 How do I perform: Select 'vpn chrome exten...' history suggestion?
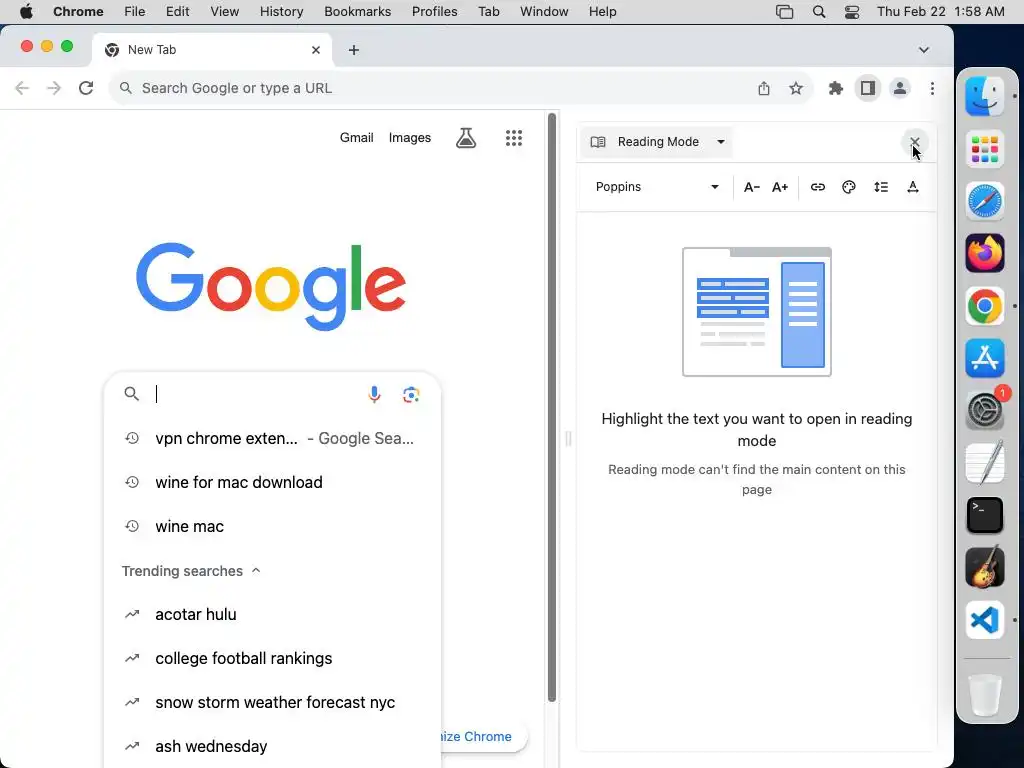click(272, 438)
